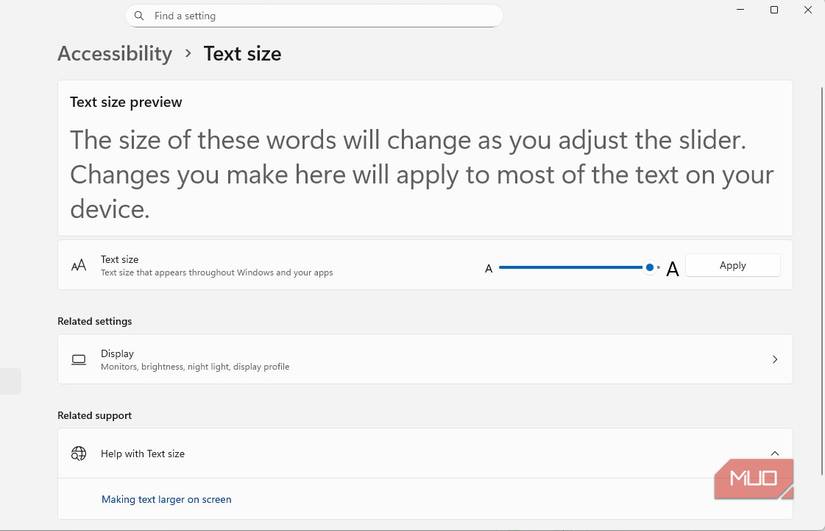The width and height of the screenshot is (825, 531).
Task: Click the Help globe icon
Action: [x=78, y=453]
